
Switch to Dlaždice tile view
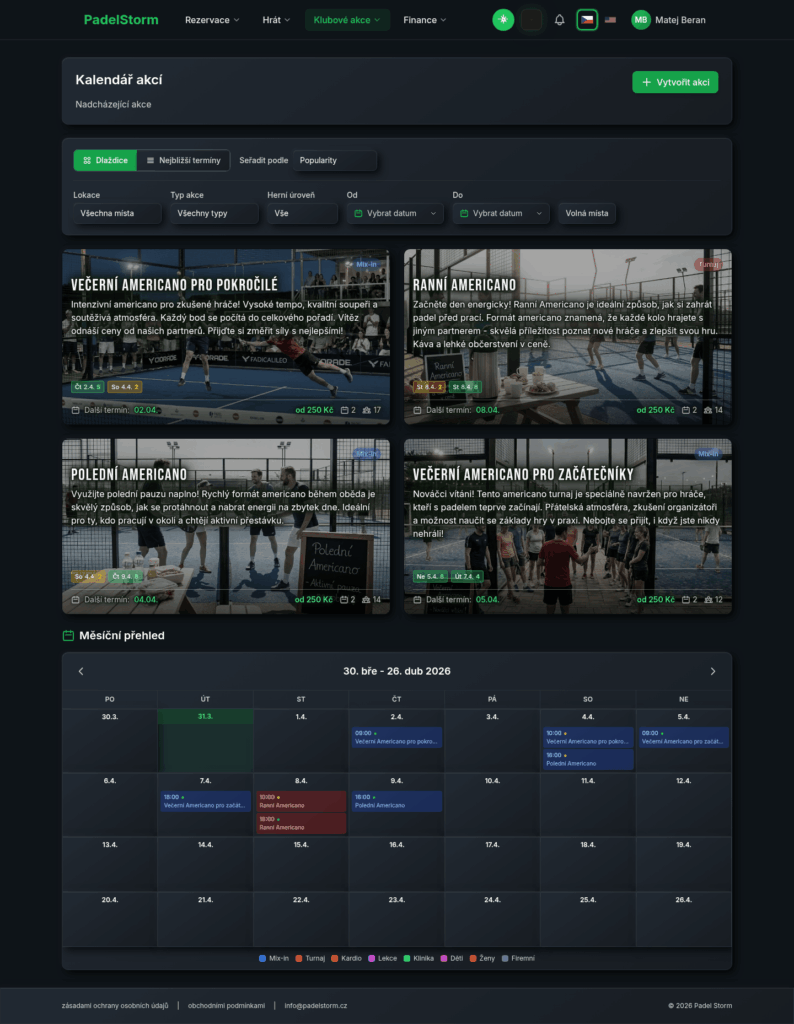pos(105,160)
